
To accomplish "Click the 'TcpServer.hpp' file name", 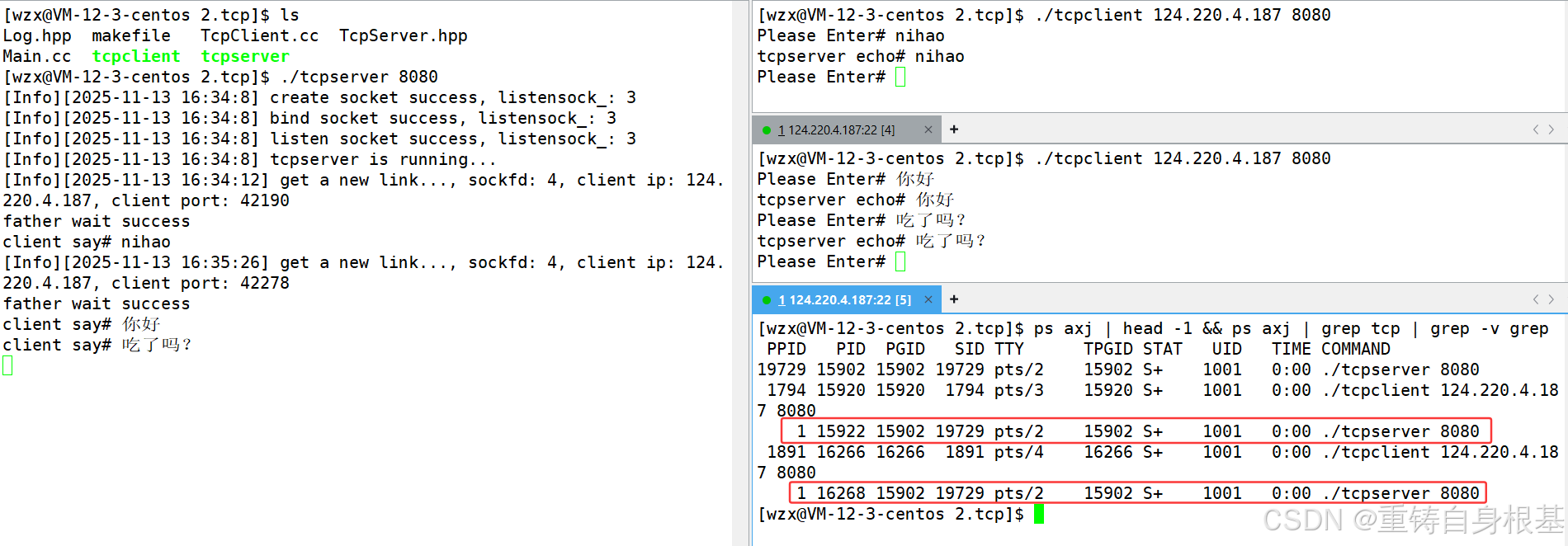I will click(404, 35).
